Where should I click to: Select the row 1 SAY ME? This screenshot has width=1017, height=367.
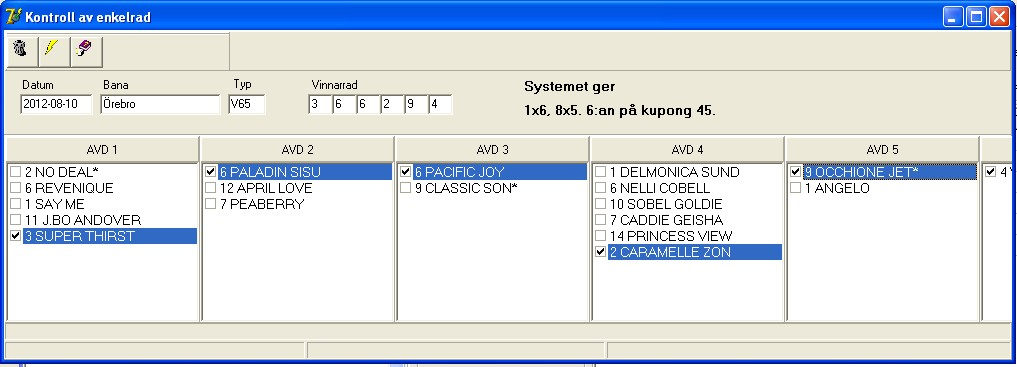pyautogui.click(x=102, y=204)
